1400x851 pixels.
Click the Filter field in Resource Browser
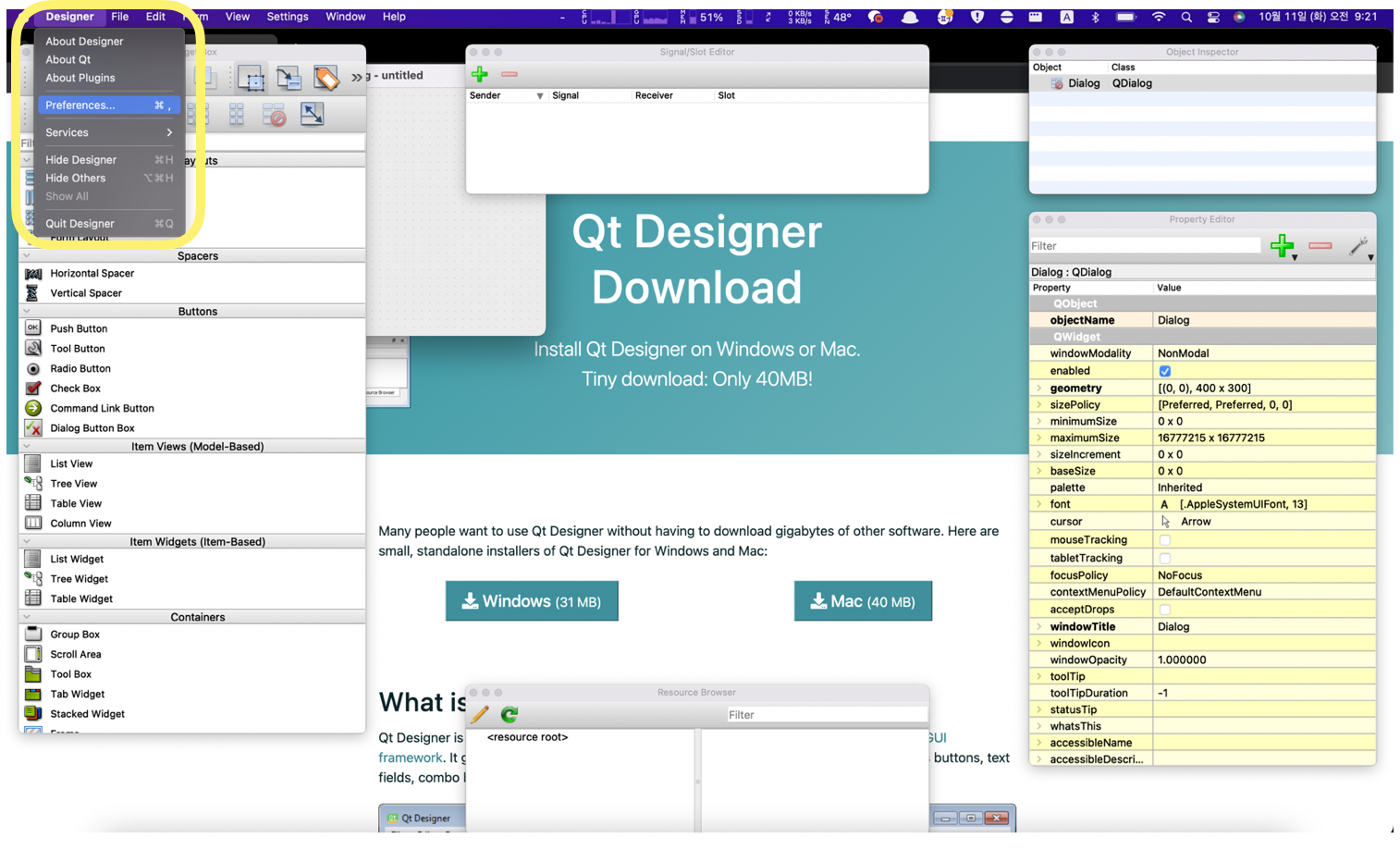tap(827, 715)
